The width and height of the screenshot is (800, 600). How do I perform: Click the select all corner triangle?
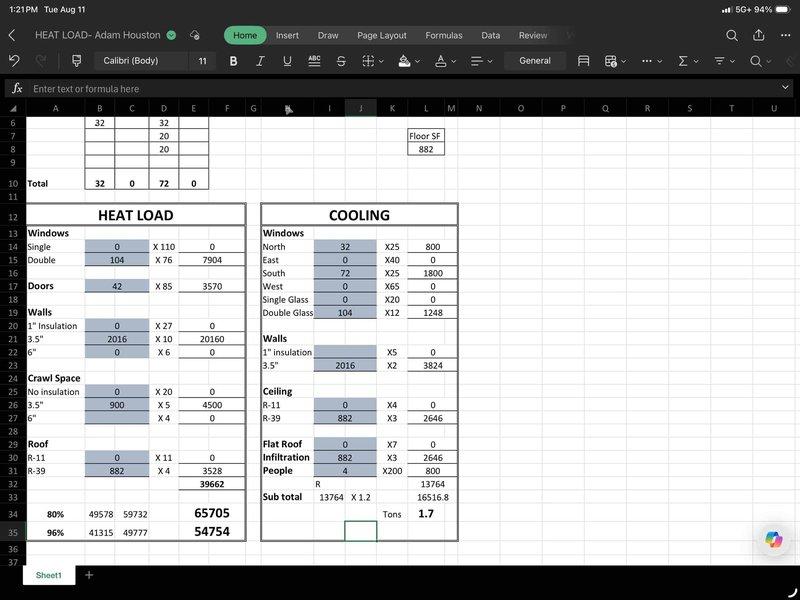click(x=13, y=108)
